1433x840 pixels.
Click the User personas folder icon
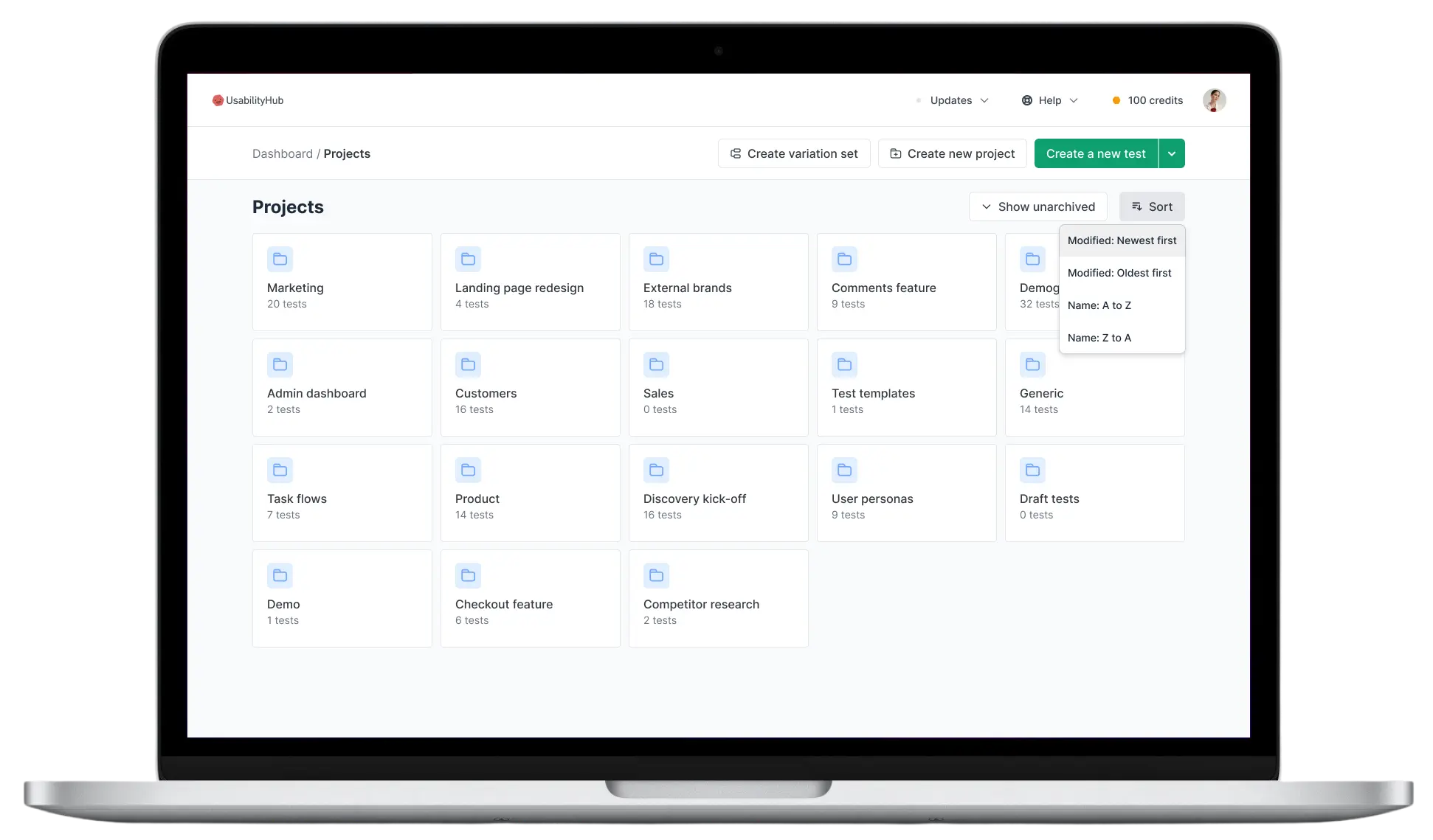844,470
